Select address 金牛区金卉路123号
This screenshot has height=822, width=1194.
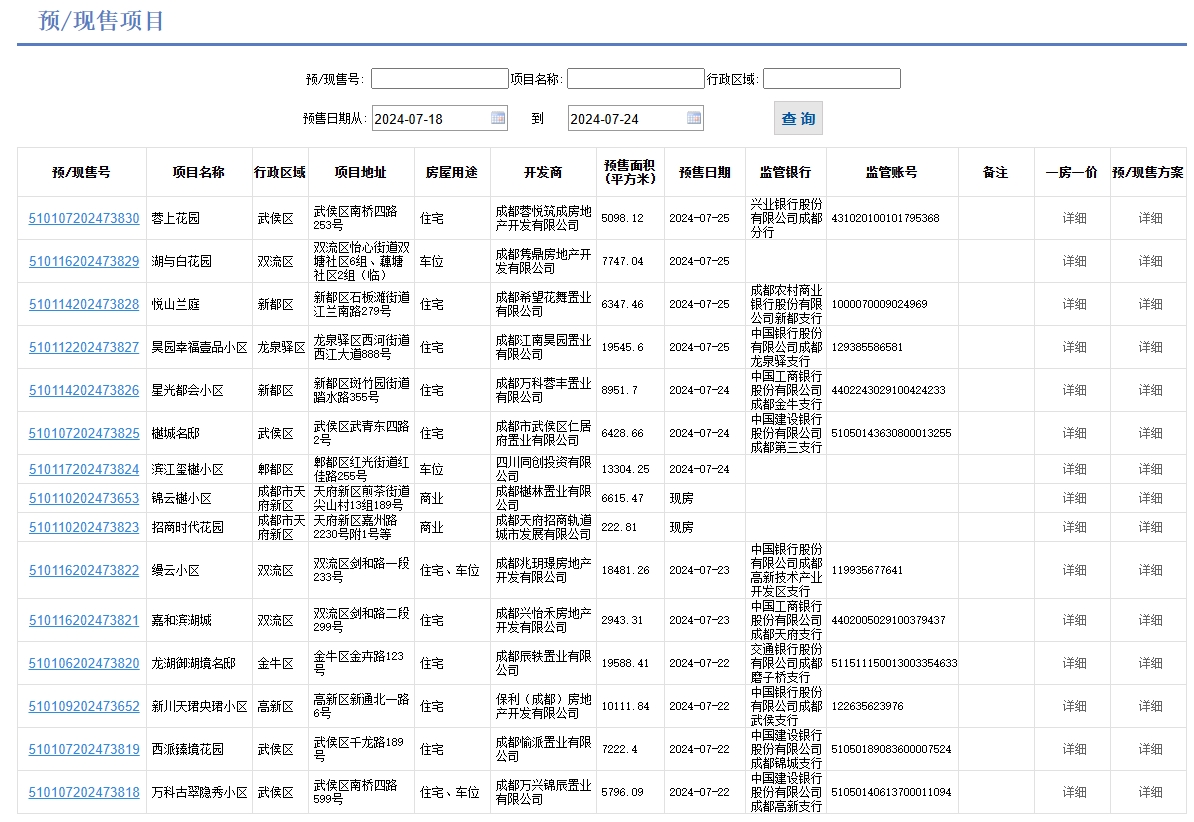click(x=358, y=664)
